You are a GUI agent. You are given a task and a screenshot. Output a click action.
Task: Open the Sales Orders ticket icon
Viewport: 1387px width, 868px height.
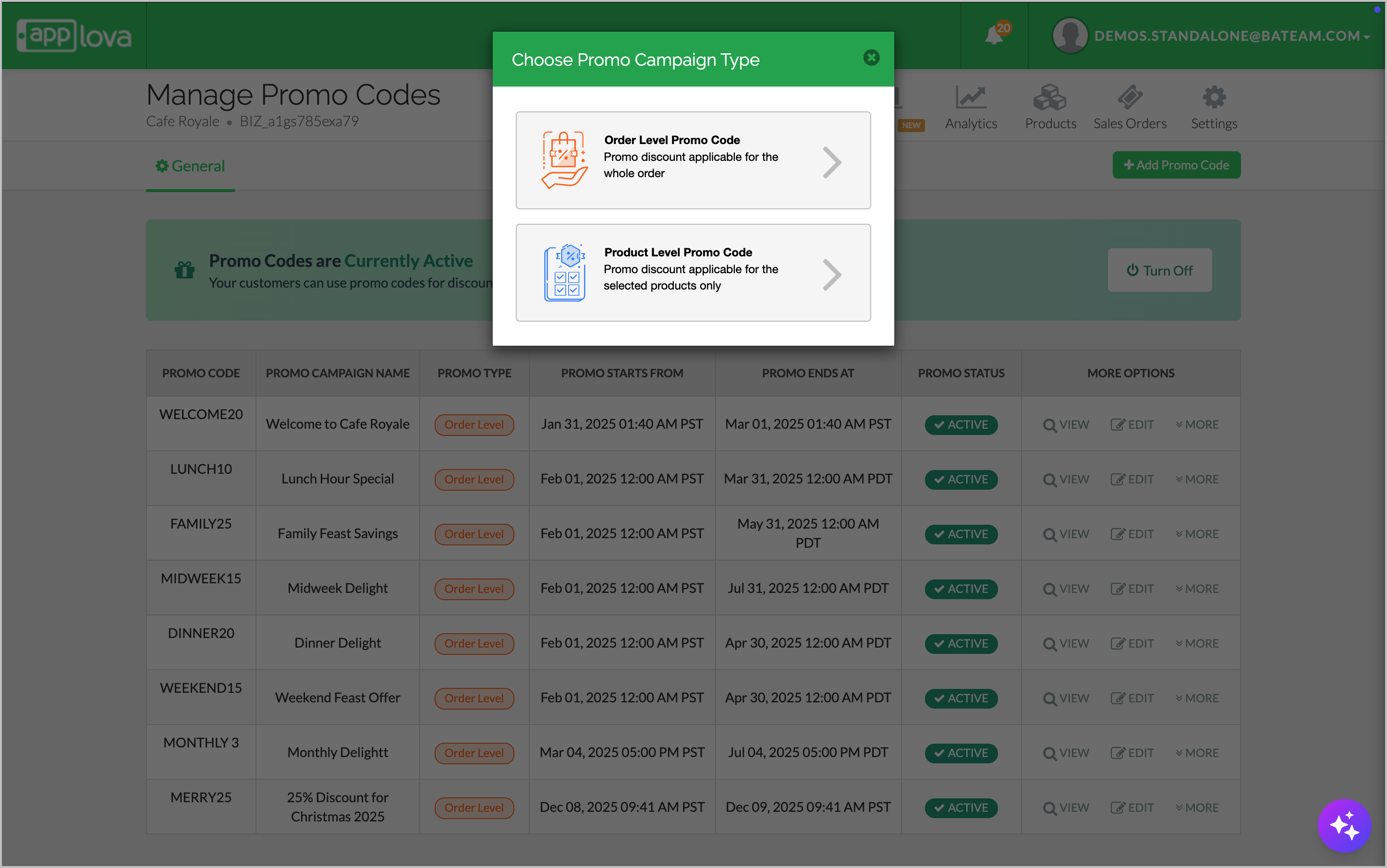[1129, 97]
